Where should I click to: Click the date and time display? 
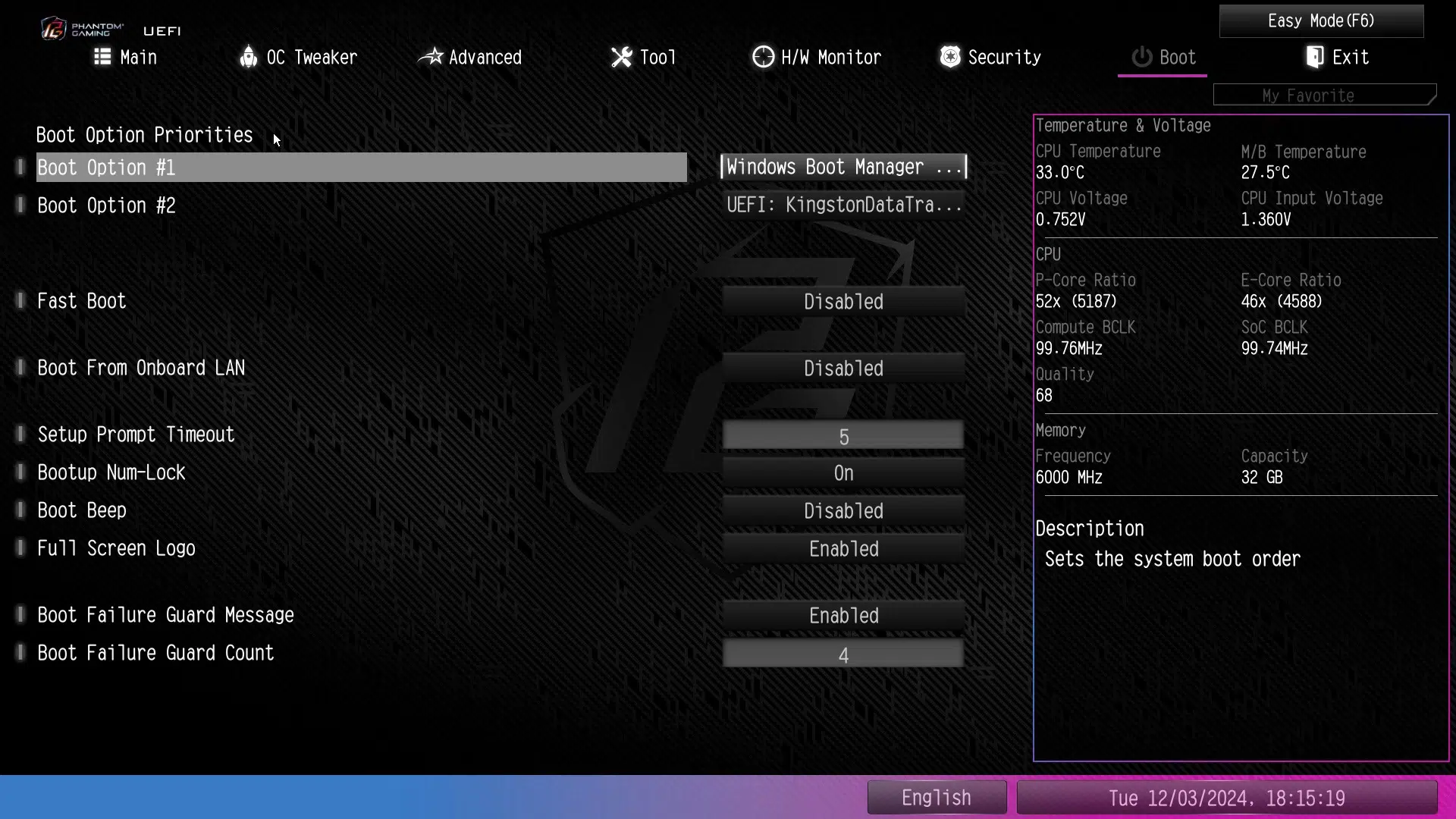click(1226, 798)
